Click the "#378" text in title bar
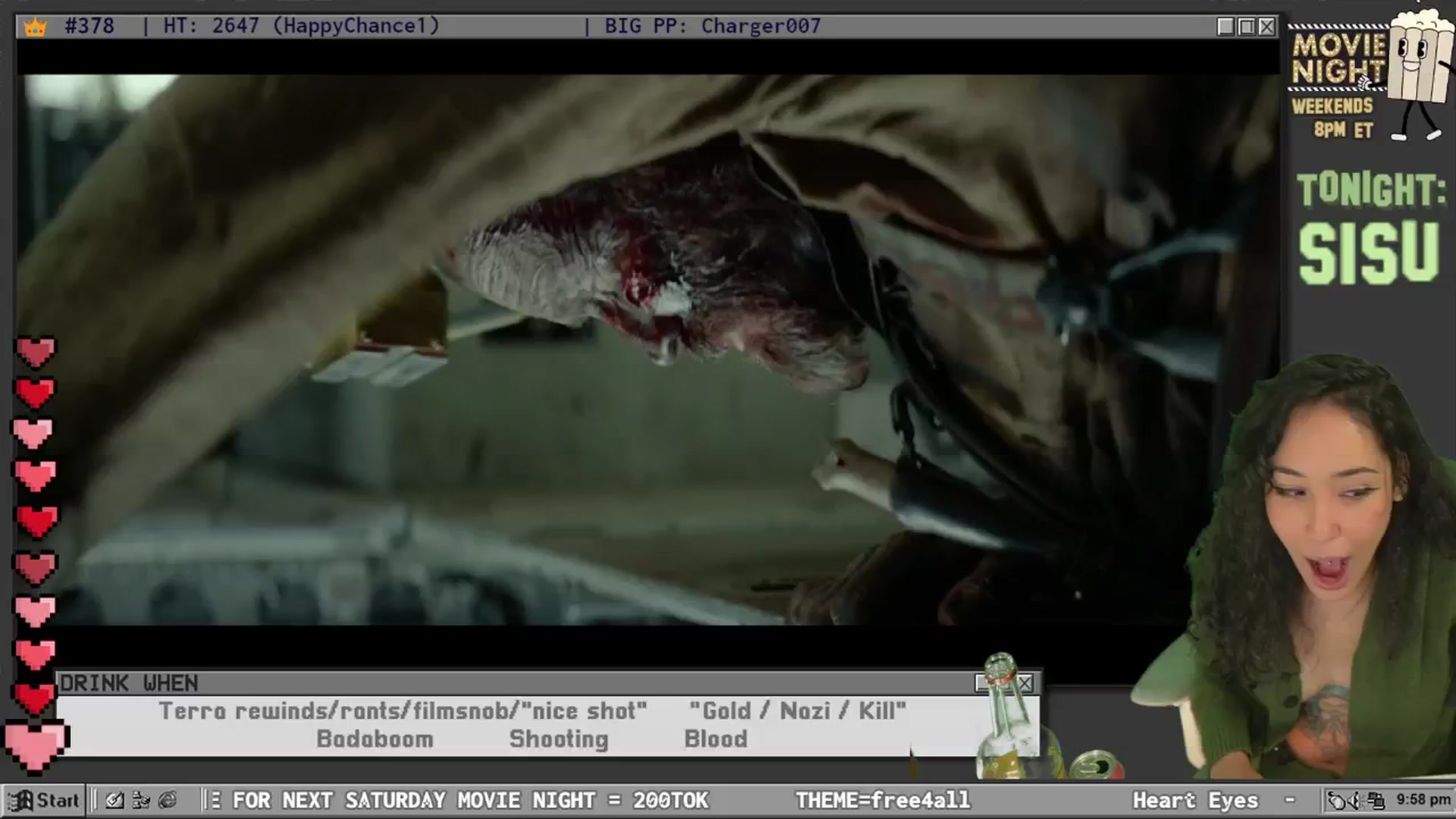 click(89, 26)
